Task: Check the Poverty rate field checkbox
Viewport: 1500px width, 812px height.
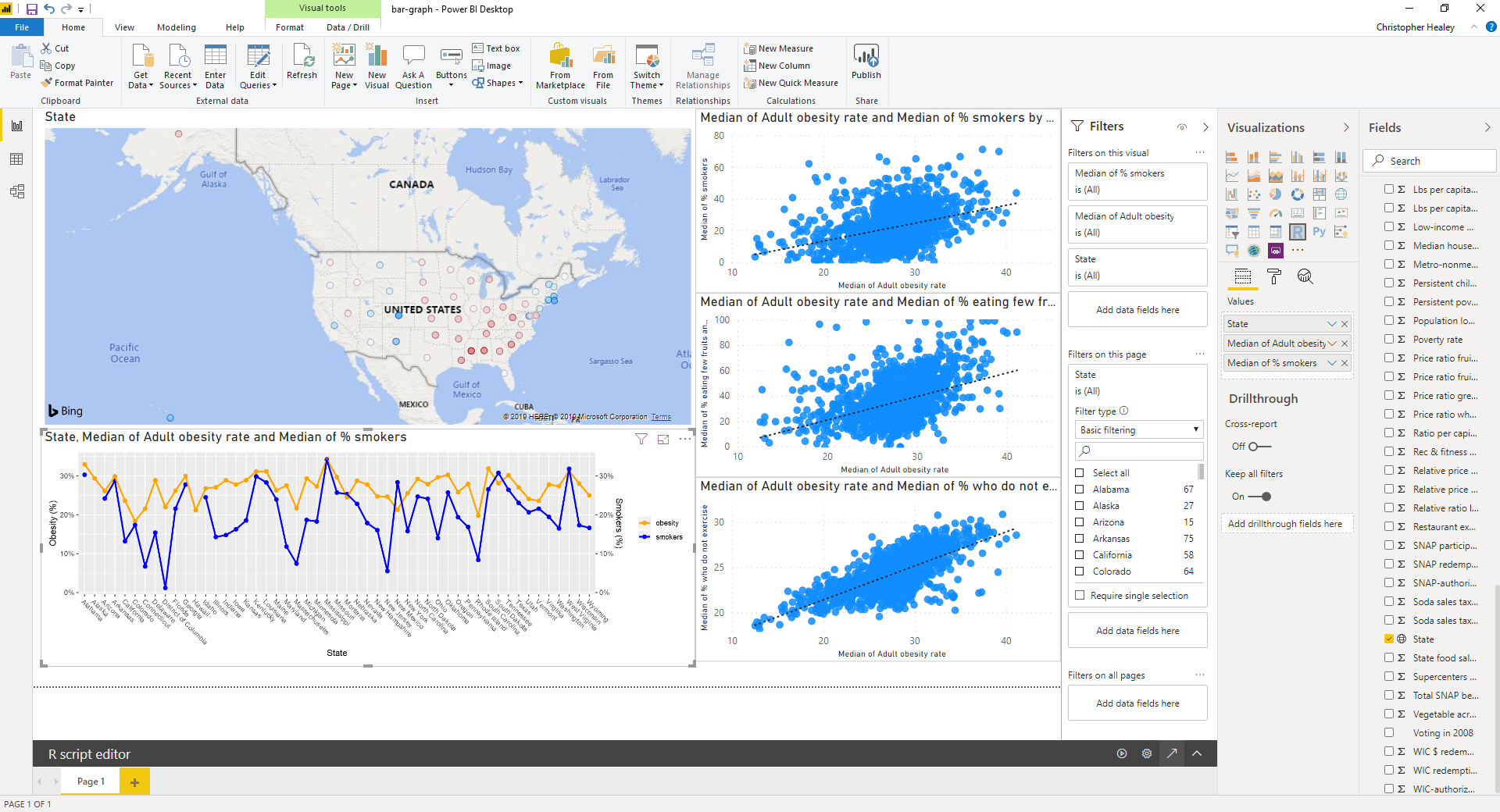Action: pyautogui.click(x=1389, y=339)
